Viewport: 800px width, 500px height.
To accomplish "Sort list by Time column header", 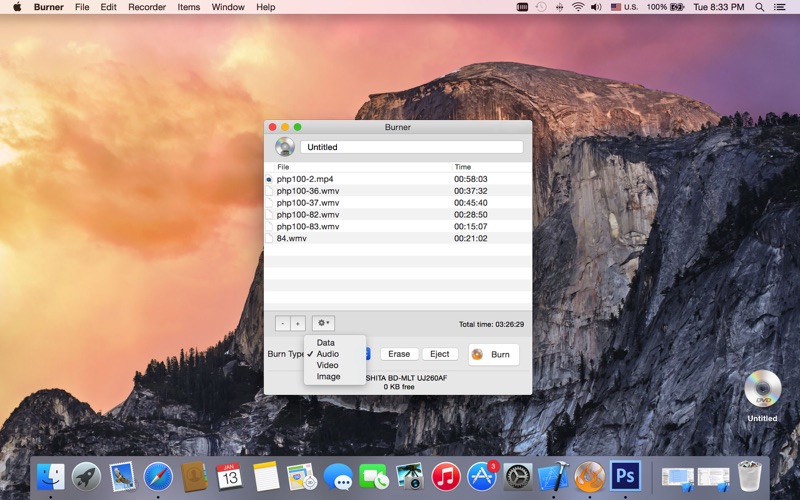I will coord(491,167).
